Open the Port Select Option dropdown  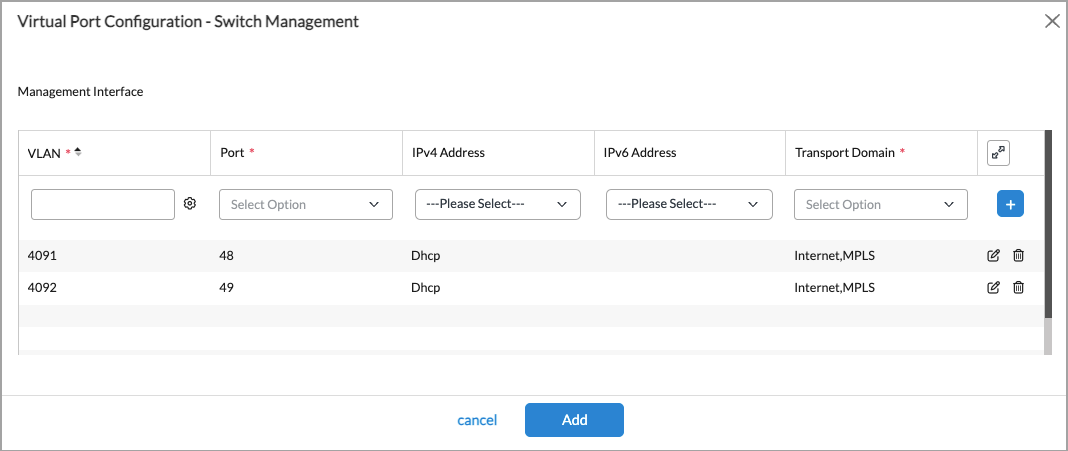click(x=305, y=204)
